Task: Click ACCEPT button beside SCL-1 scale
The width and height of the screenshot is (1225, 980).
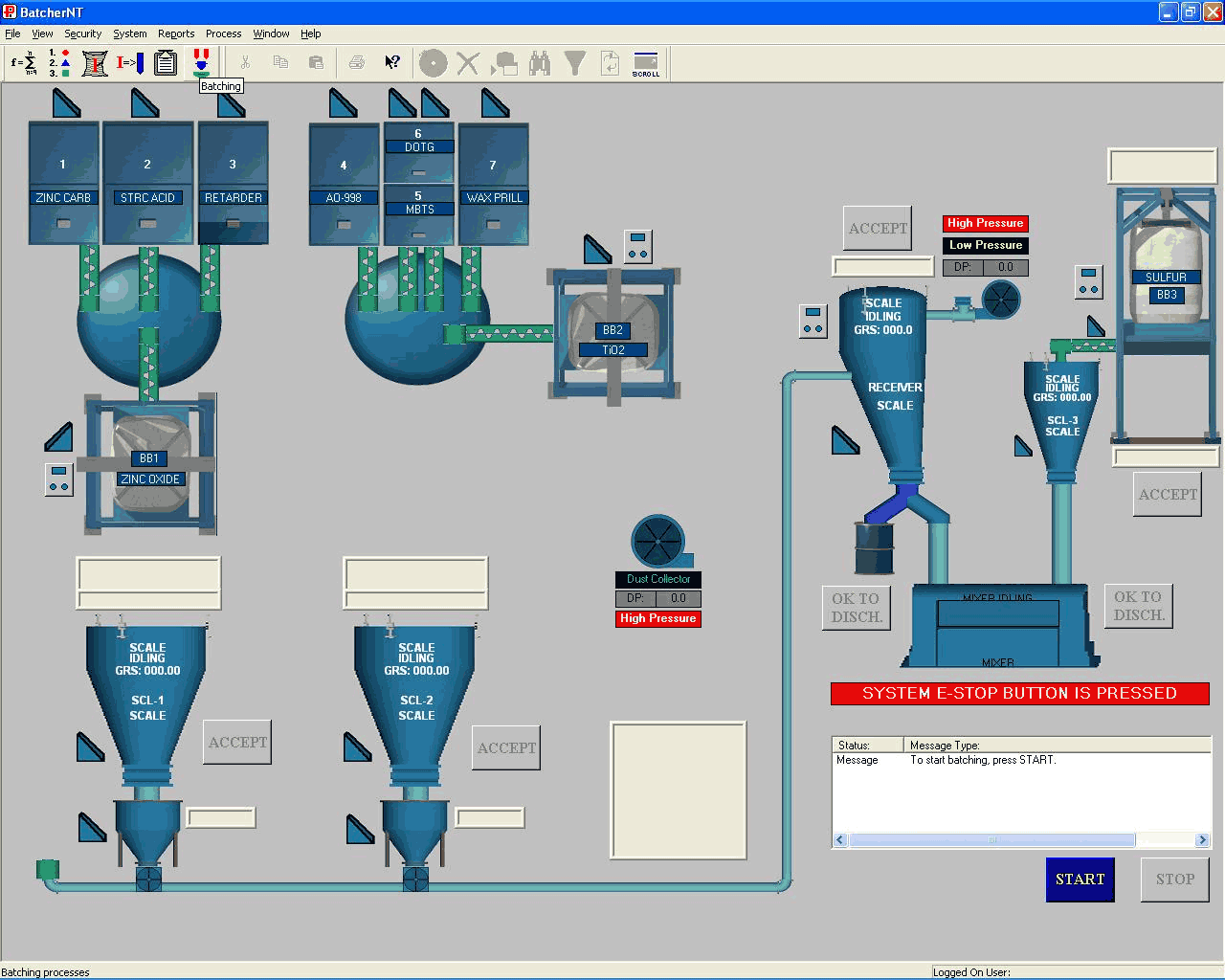Action: click(238, 743)
